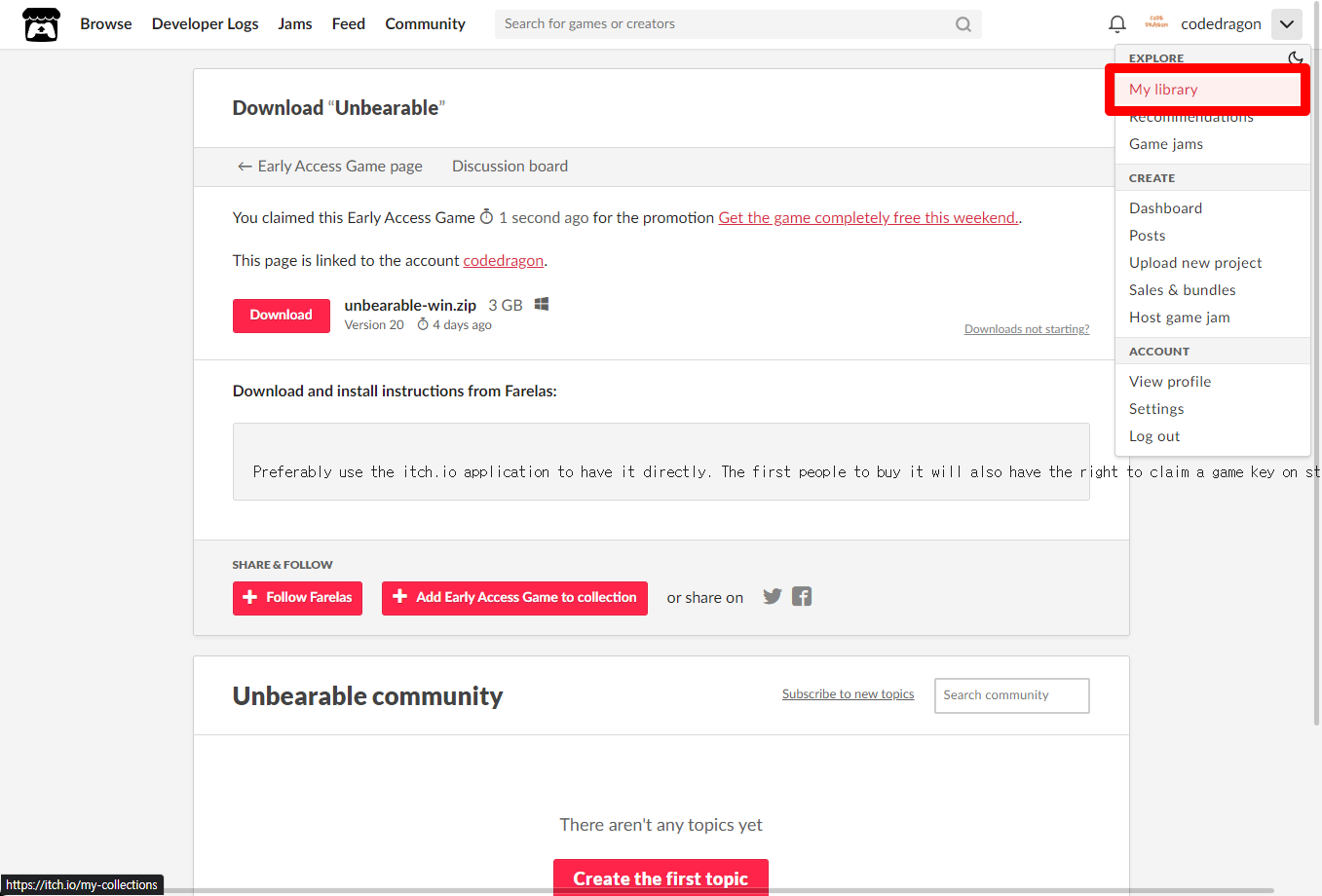Open Developer Logs navigation item
Screen dimensions: 1322x896
click(x=206, y=24)
